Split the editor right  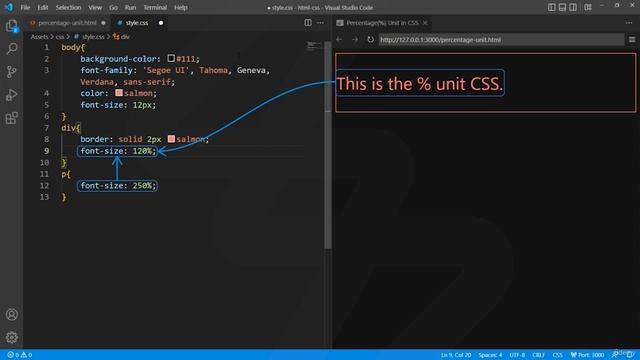point(308,23)
